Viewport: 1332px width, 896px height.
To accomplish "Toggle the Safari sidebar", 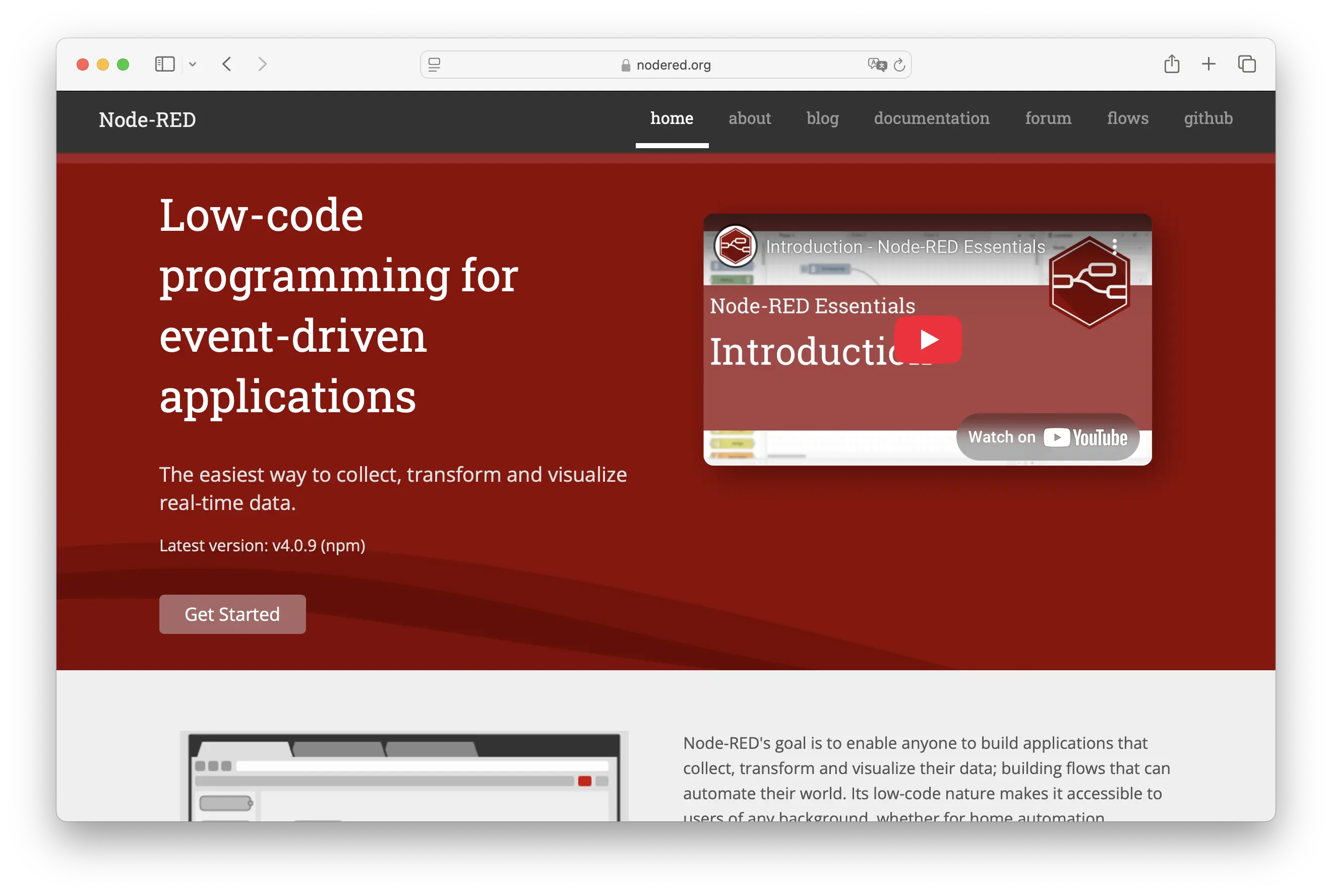I will pos(164,64).
